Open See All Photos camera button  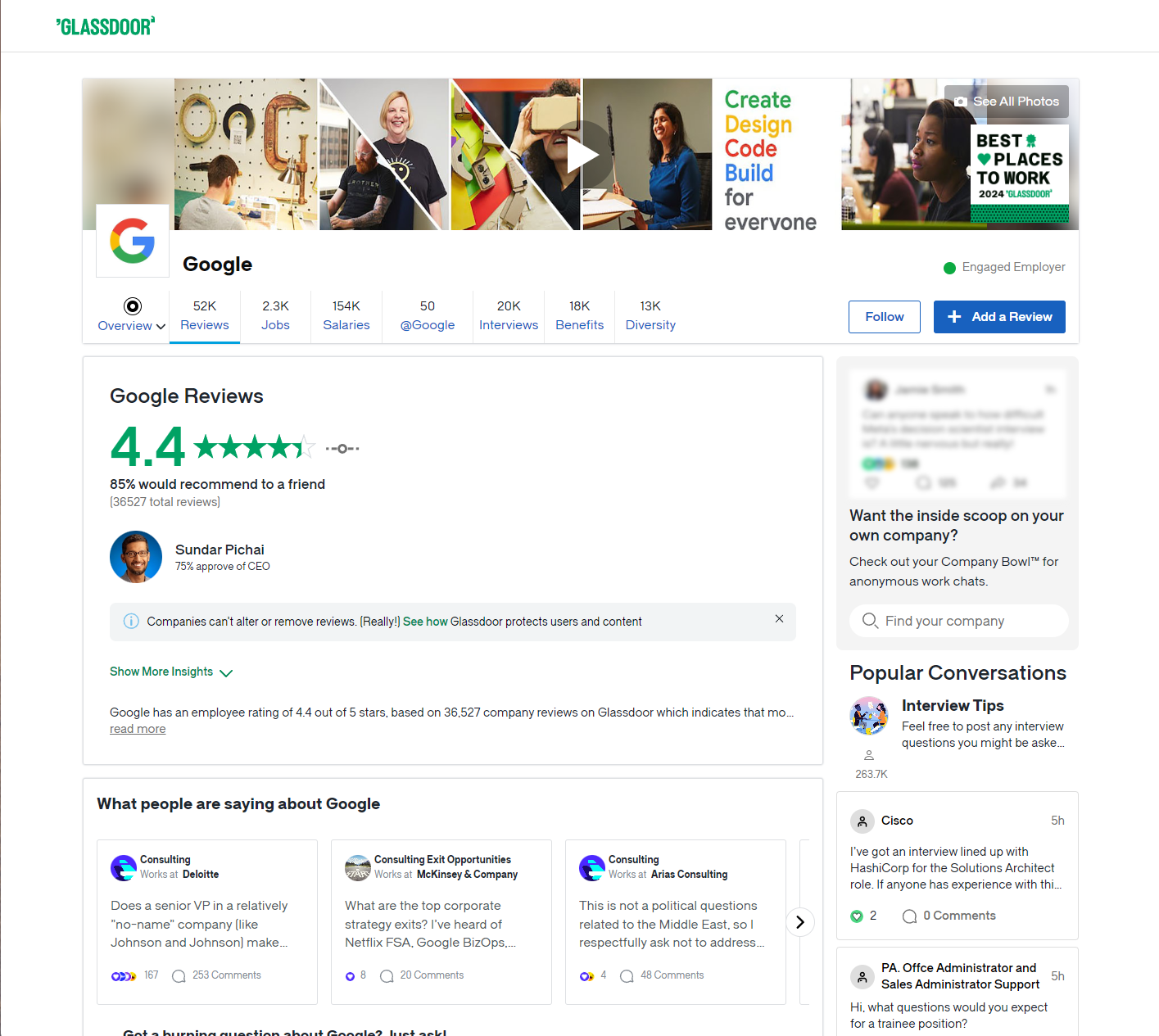1006,102
